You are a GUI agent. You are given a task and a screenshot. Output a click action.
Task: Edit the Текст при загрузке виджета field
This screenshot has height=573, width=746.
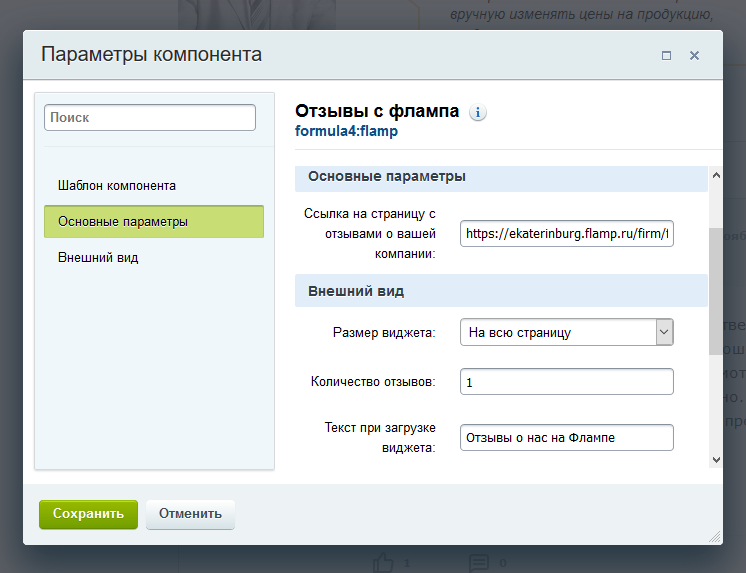click(x=566, y=437)
